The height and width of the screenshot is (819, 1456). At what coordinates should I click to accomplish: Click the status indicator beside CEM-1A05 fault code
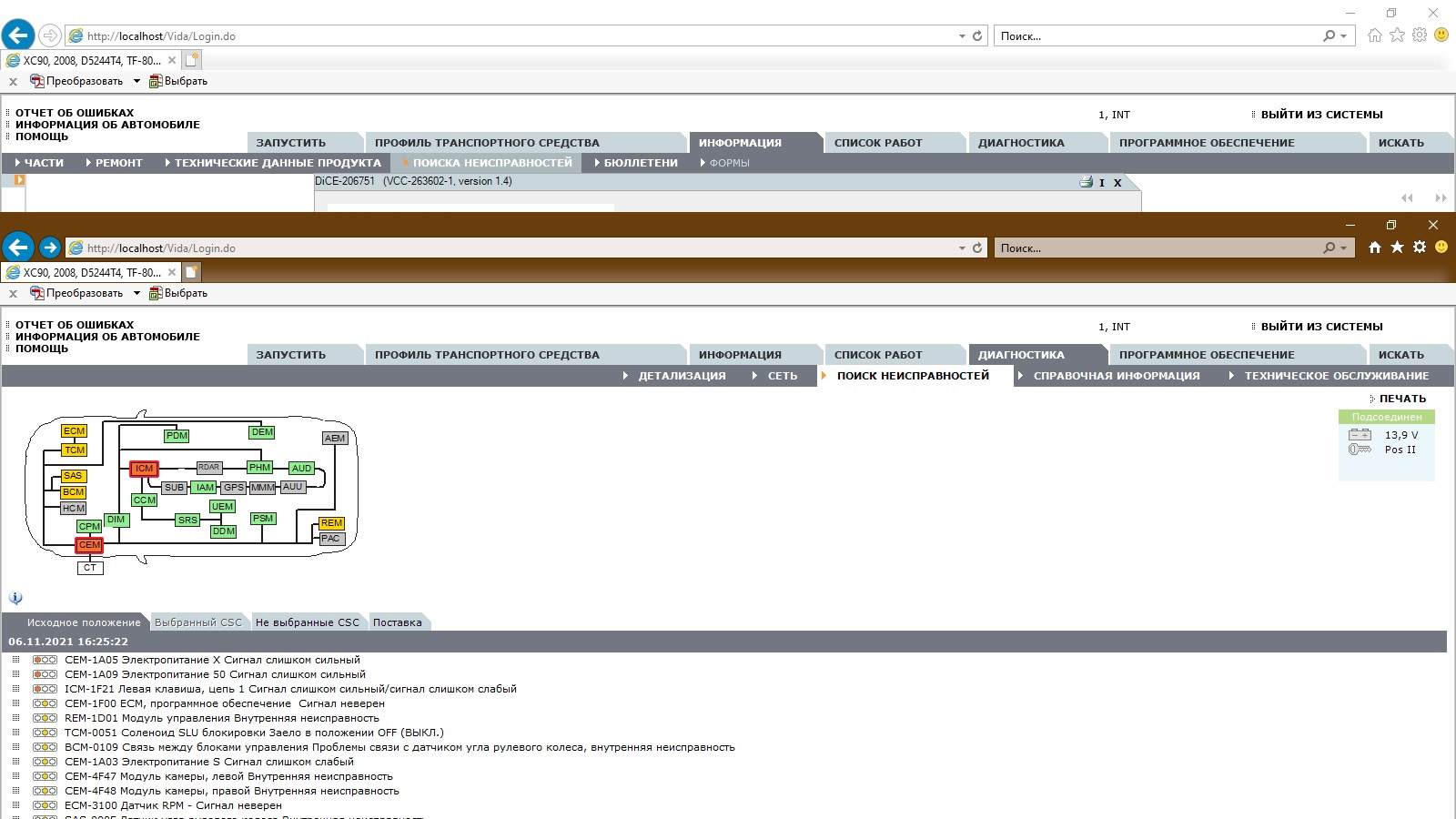click(45, 661)
